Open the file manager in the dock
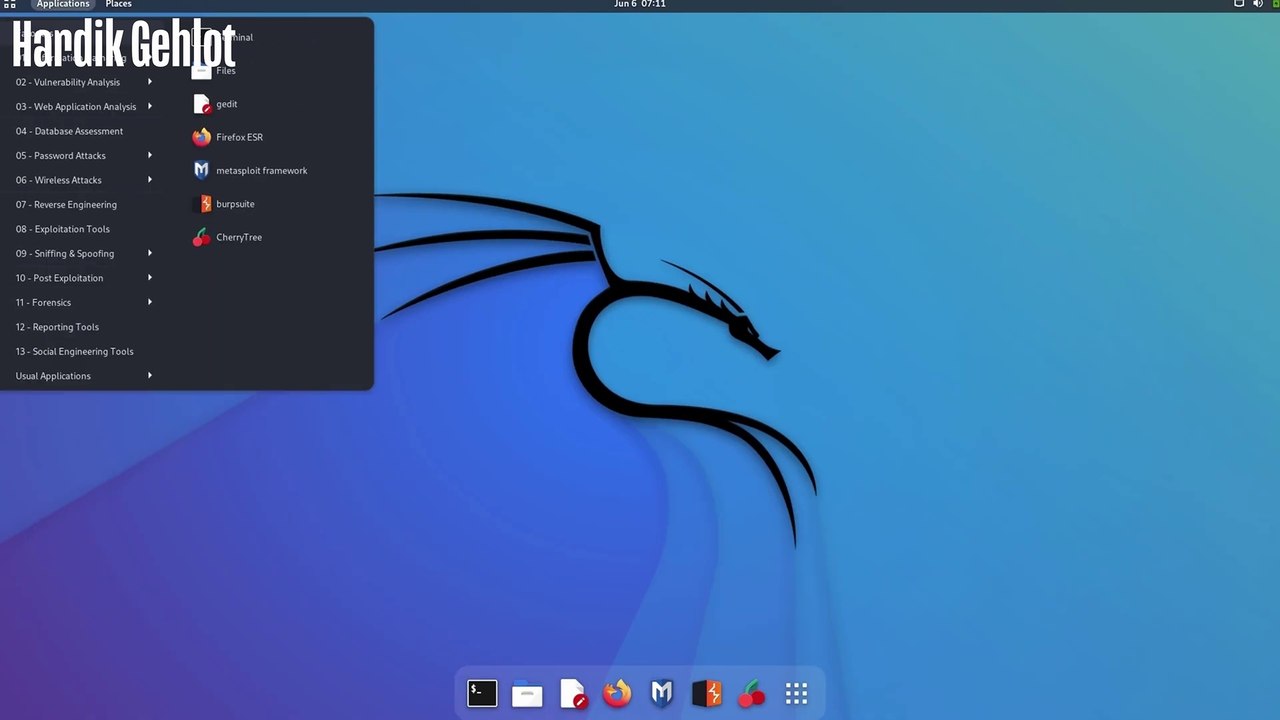 click(x=527, y=693)
